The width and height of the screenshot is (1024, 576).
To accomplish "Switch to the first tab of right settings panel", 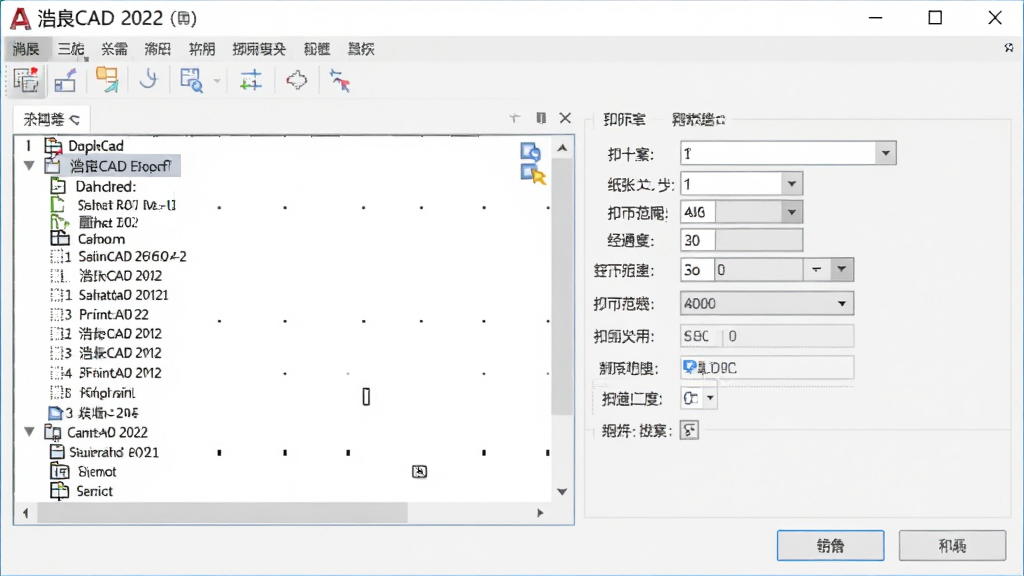I will tap(624, 120).
